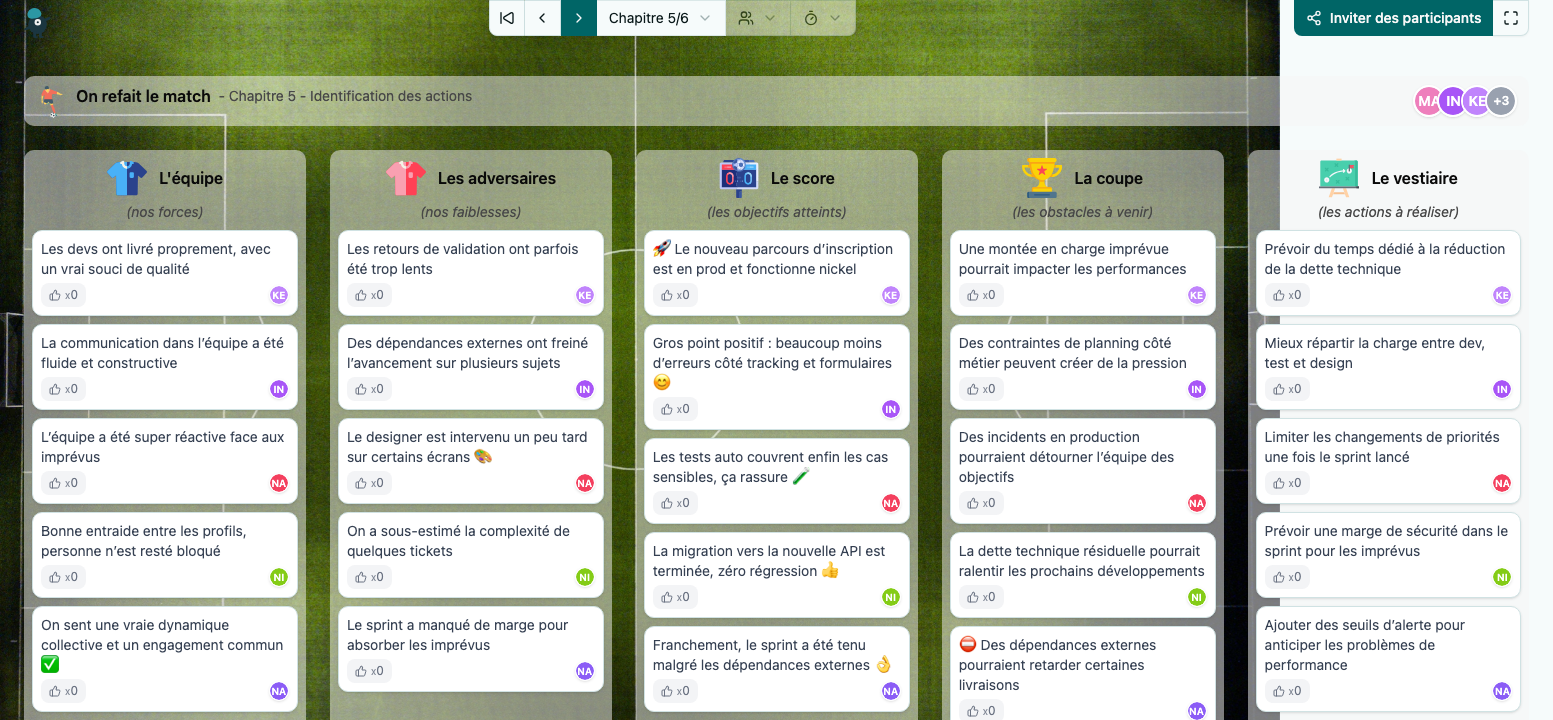Expand the participants dropdown in toolbar

pyautogui.click(x=757, y=18)
